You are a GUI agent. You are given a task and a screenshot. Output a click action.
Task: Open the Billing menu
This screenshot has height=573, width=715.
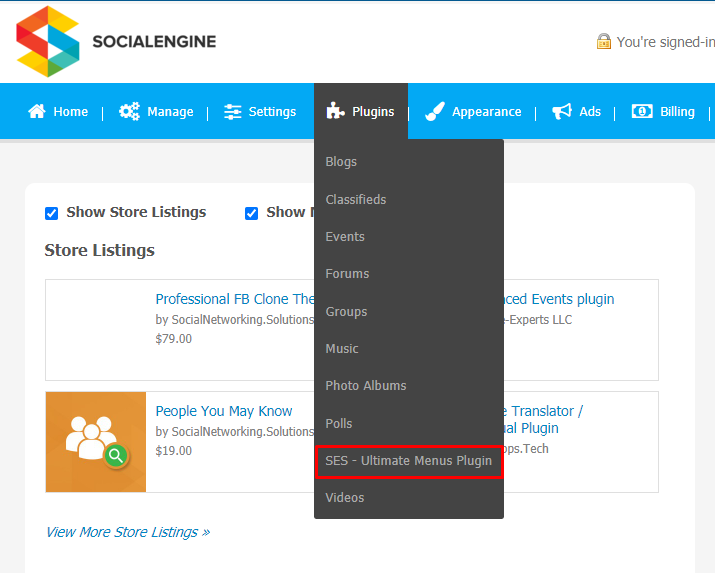tap(663, 111)
